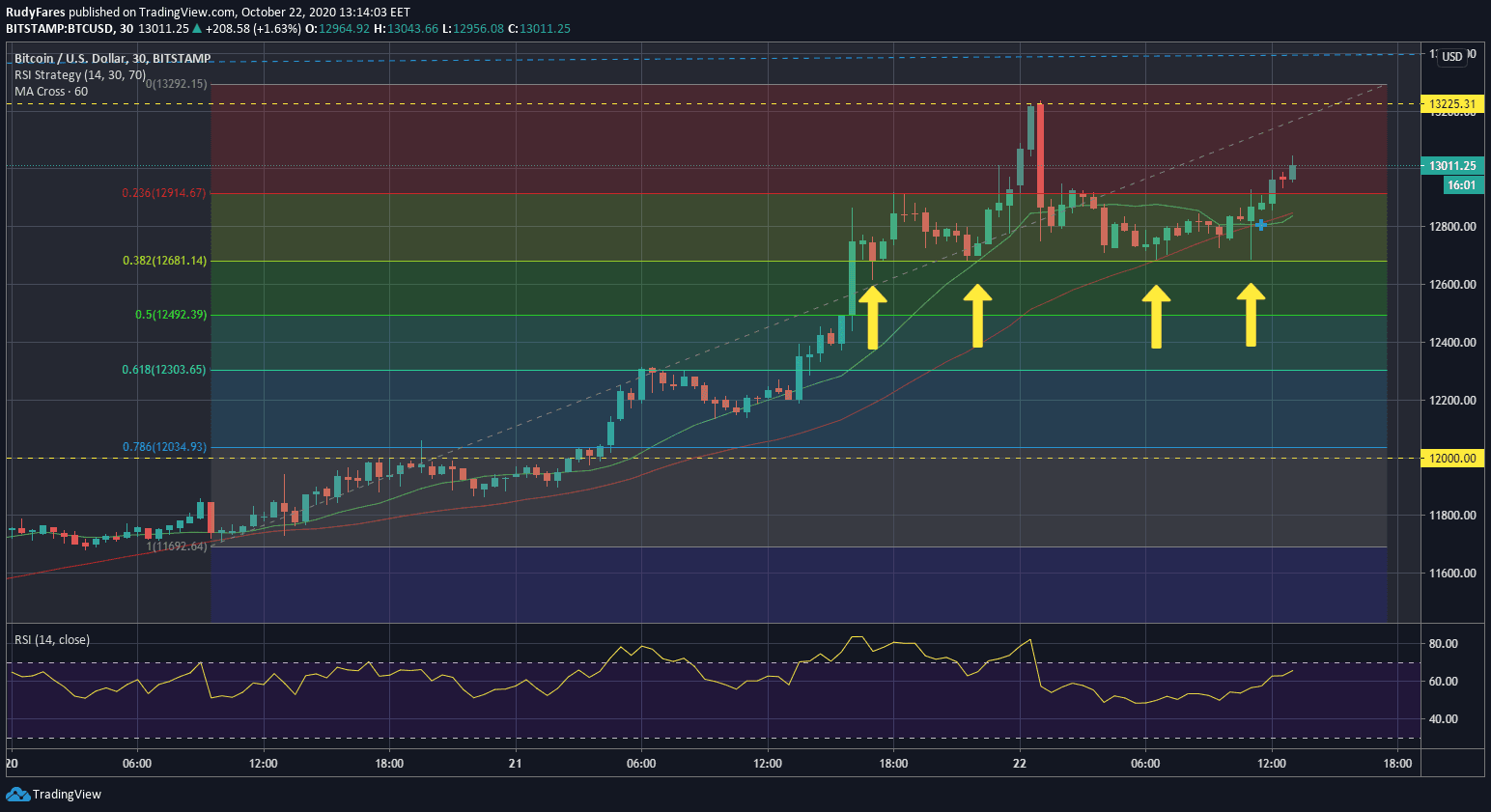Click the Bitcoin / U.S. Dollar chart title
Viewport: 1491px width, 812px height.
coord(112,59)
